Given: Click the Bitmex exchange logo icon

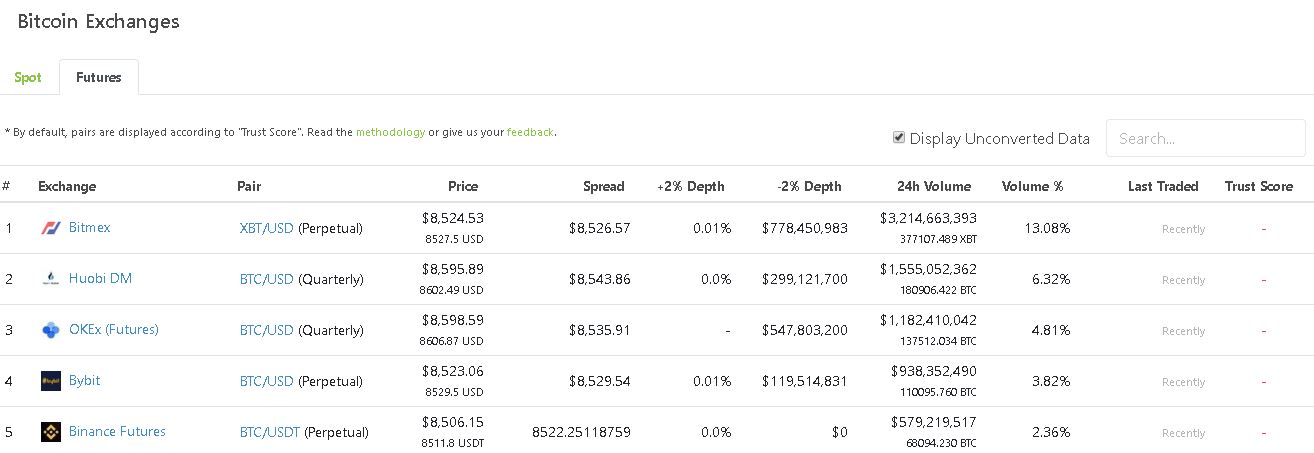Looking at the screenshot, I should click(x=50, y=228).
